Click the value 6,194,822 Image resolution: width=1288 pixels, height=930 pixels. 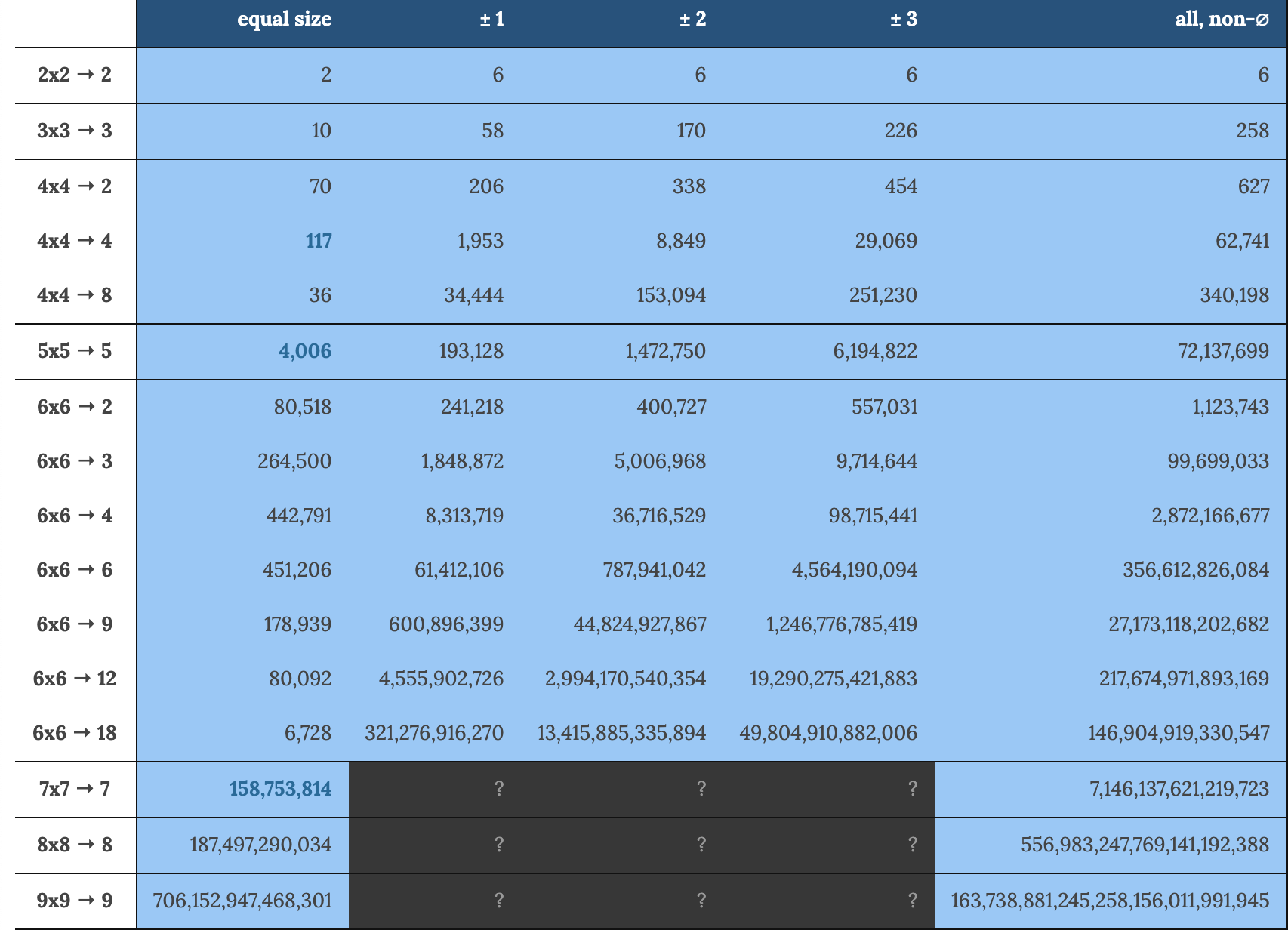coord(876,351)
